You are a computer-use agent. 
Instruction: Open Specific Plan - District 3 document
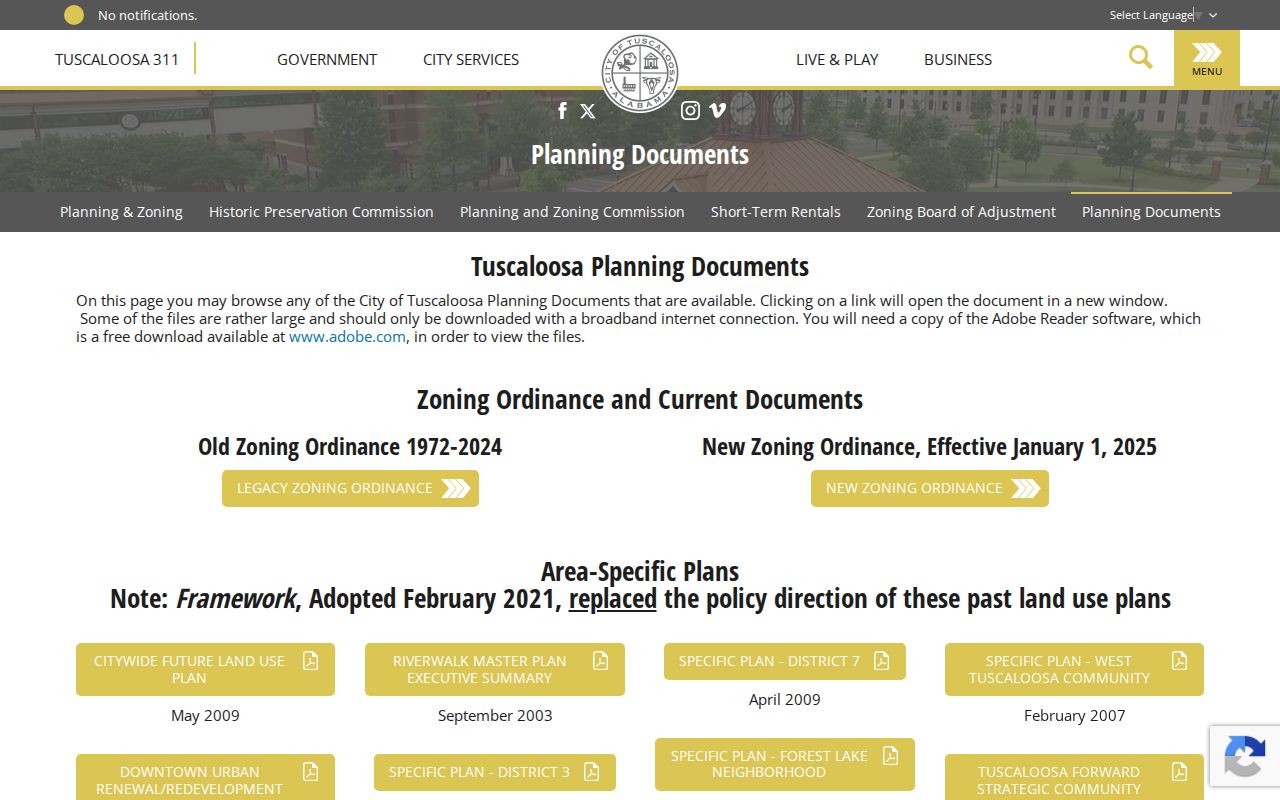tap(495, 772)
